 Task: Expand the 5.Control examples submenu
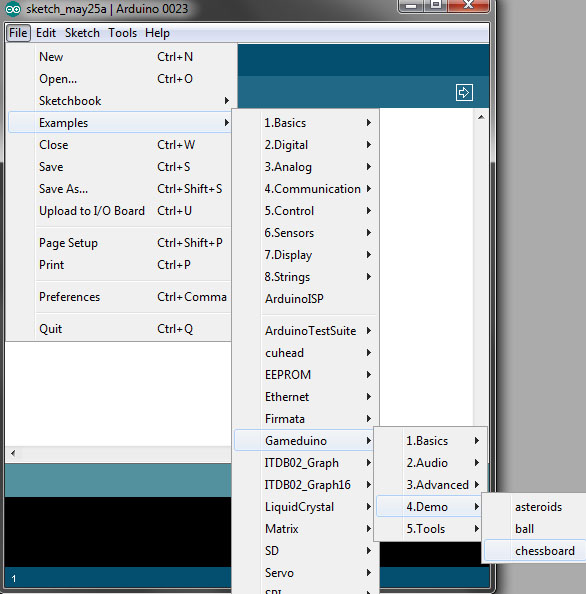(306, 211)
